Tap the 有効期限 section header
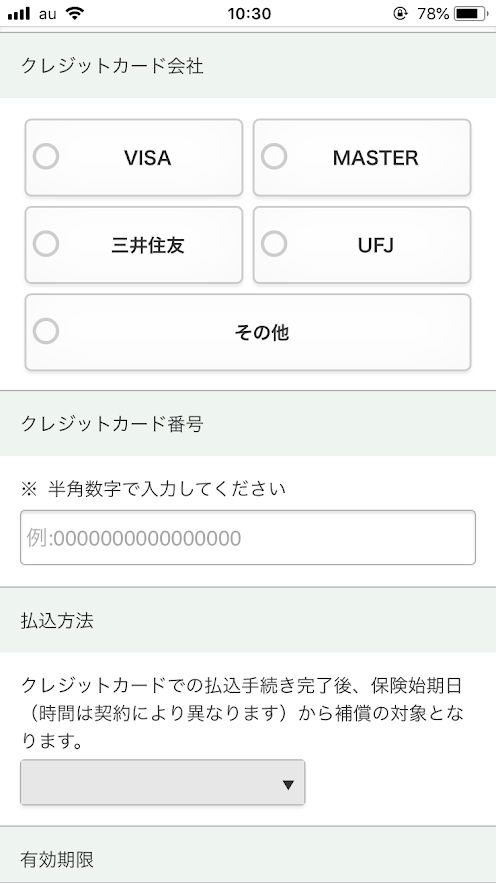This screenshot has height=883, width=496. pyautogui.click(x=248, y=855)
